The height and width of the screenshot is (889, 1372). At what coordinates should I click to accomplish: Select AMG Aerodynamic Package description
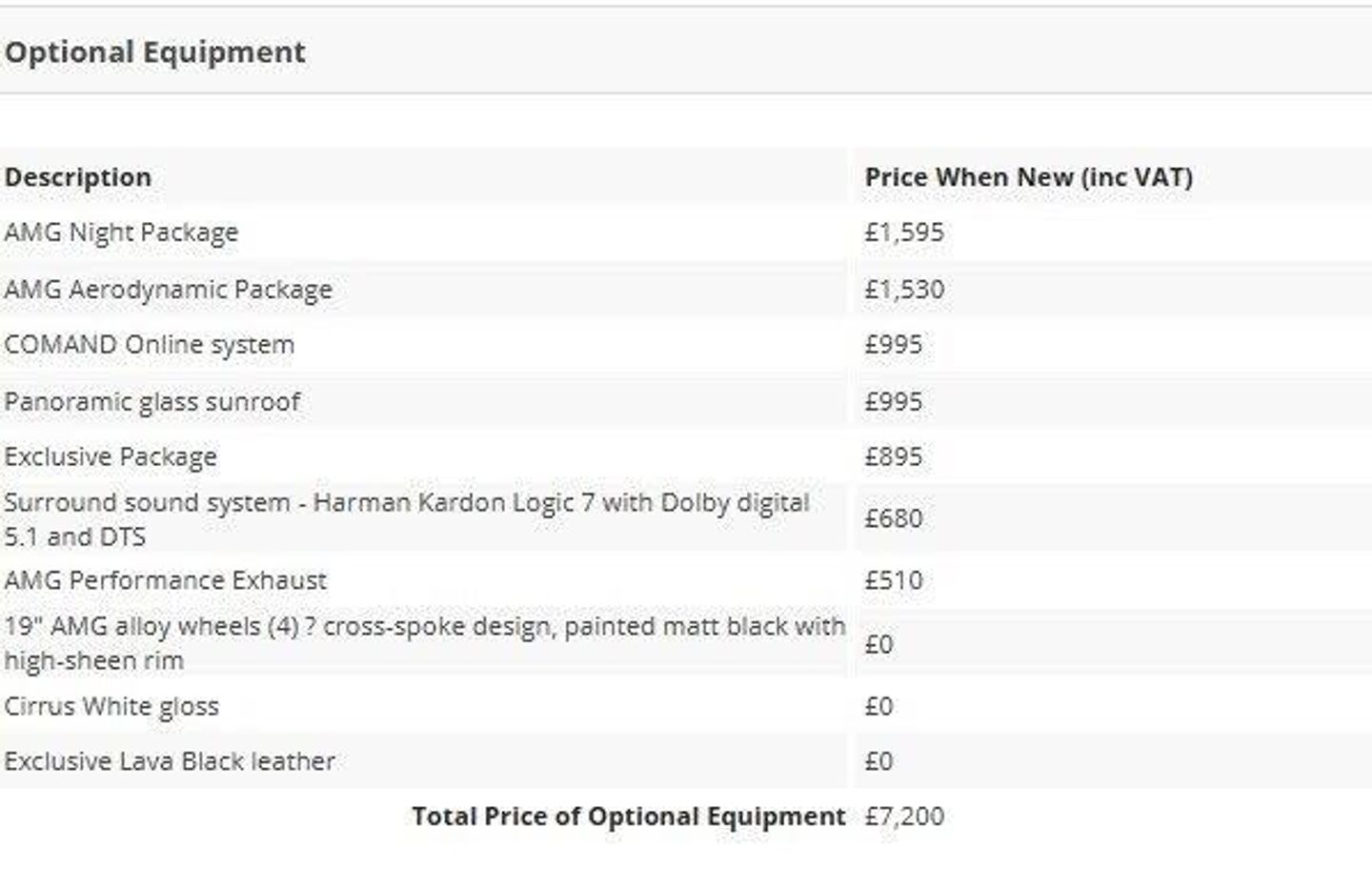169,290
